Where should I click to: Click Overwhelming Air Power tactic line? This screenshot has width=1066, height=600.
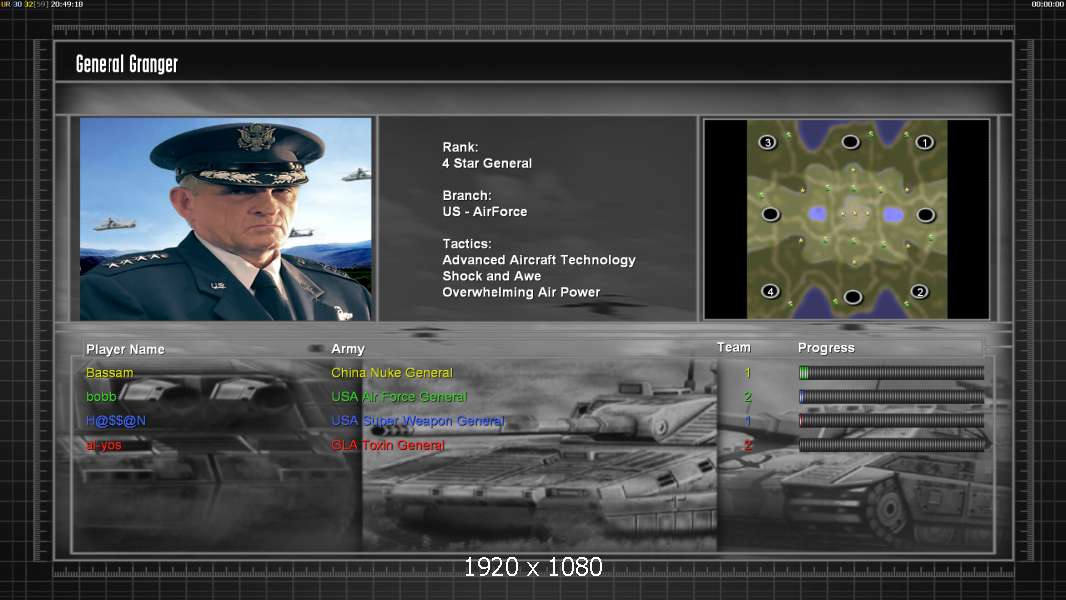(x=521, y=292)
